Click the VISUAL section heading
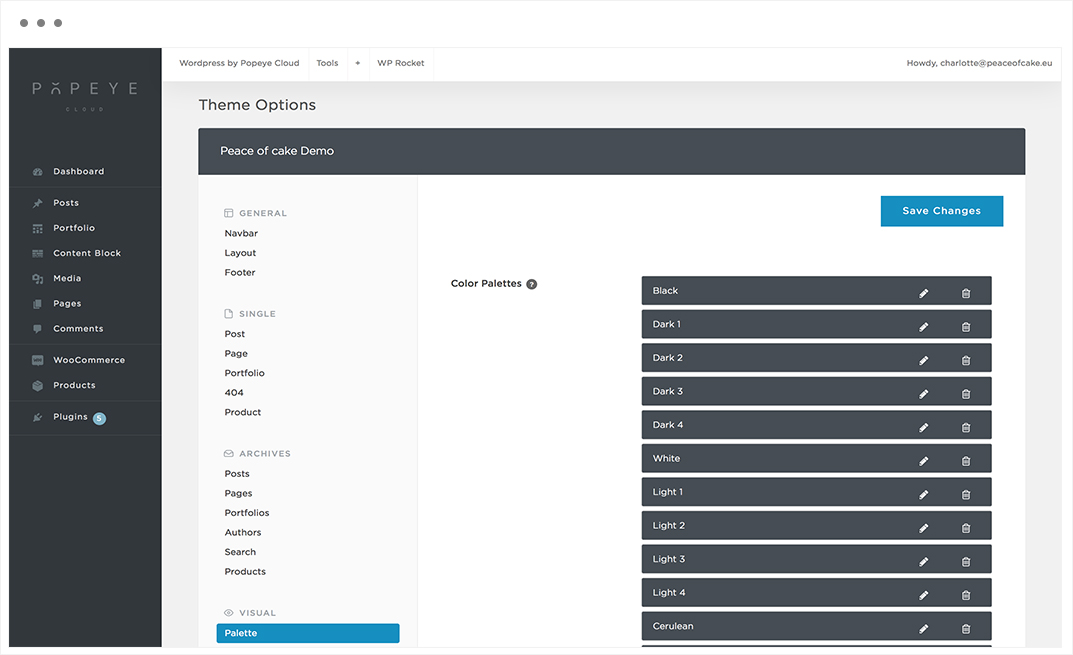The width and height of the screenshot is (1073, 655). (x=257, y=613)
